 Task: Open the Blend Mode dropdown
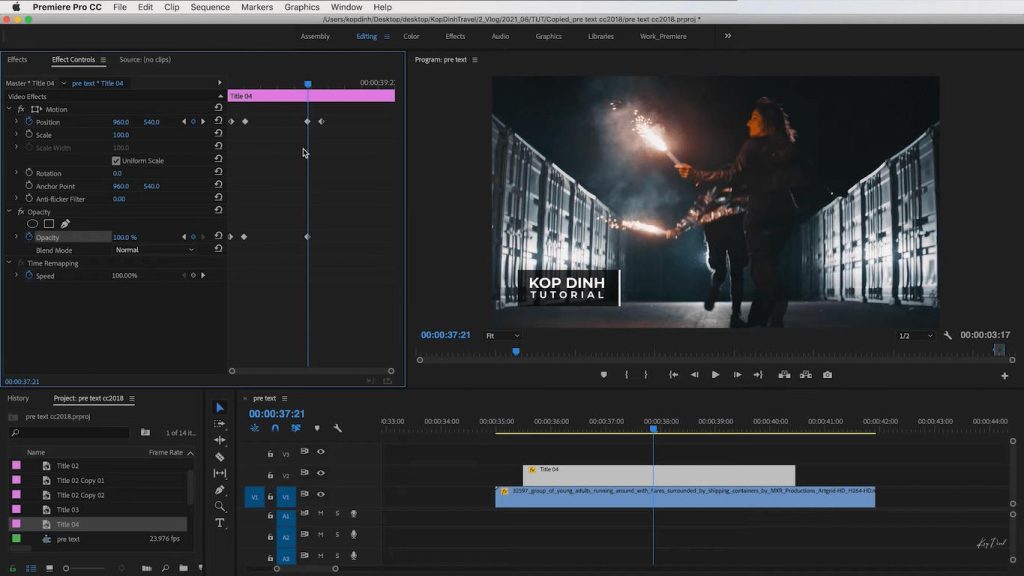154,250
